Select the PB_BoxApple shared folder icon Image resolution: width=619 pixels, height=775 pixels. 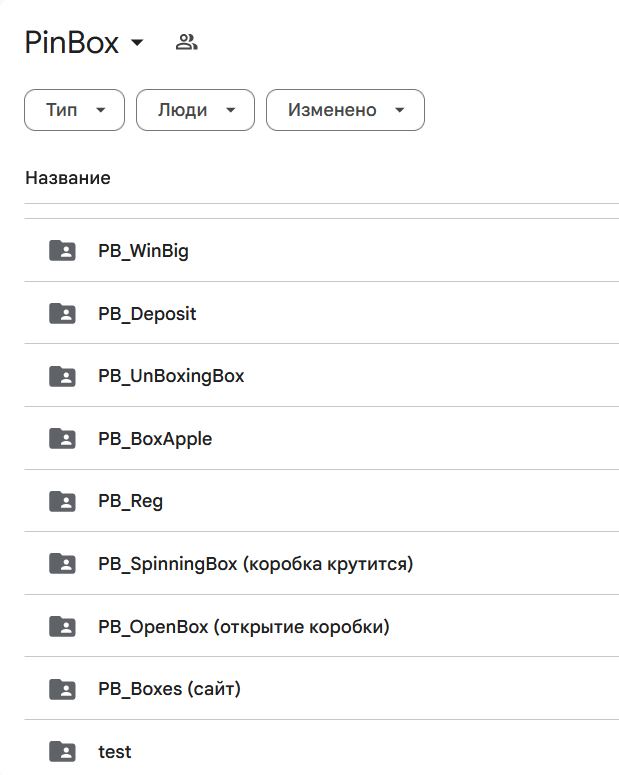[x=62, y=439]
